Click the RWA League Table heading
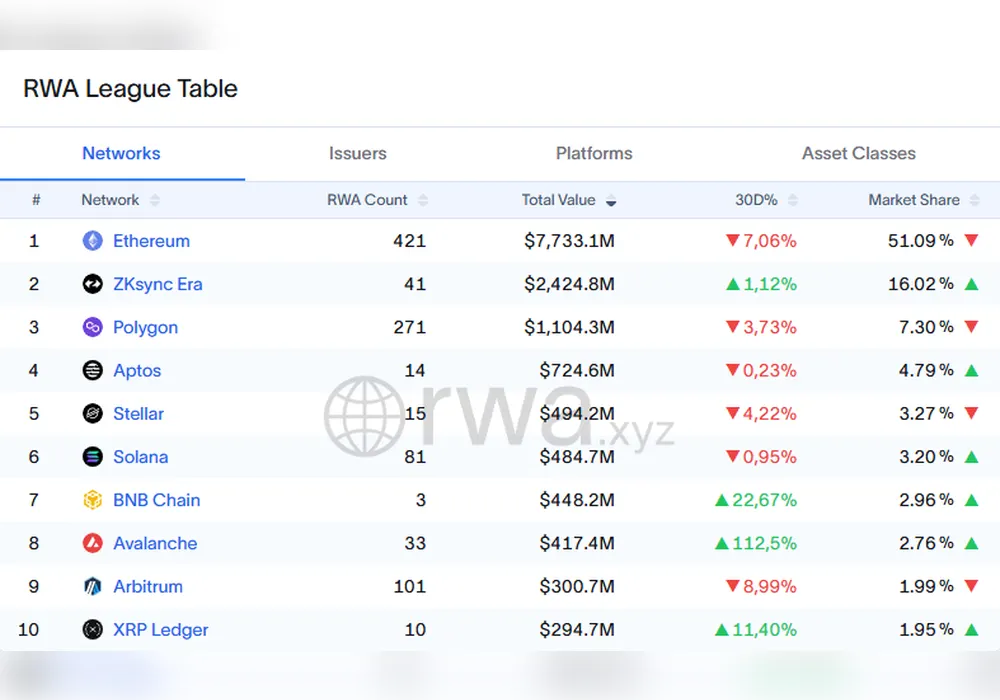The width and height of the screenshot is (1000, 700). pyautogui.click(x=130, y=89)
